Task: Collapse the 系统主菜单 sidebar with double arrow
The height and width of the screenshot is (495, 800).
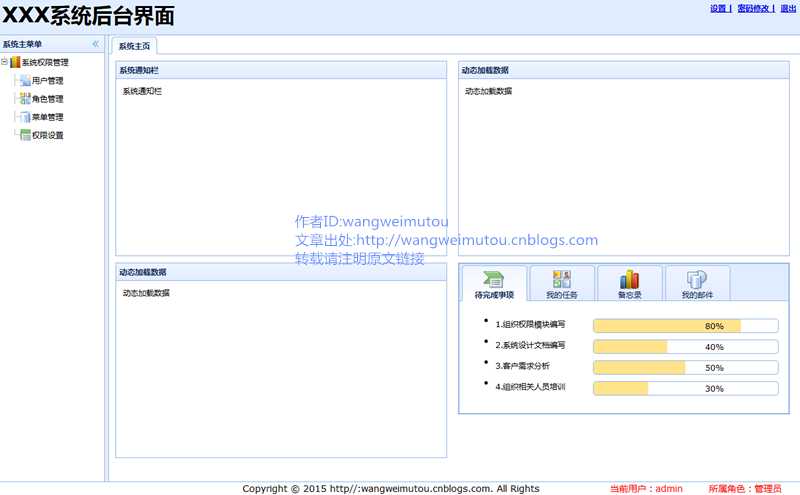Action: pyautogui.click(x=95, y=44)
